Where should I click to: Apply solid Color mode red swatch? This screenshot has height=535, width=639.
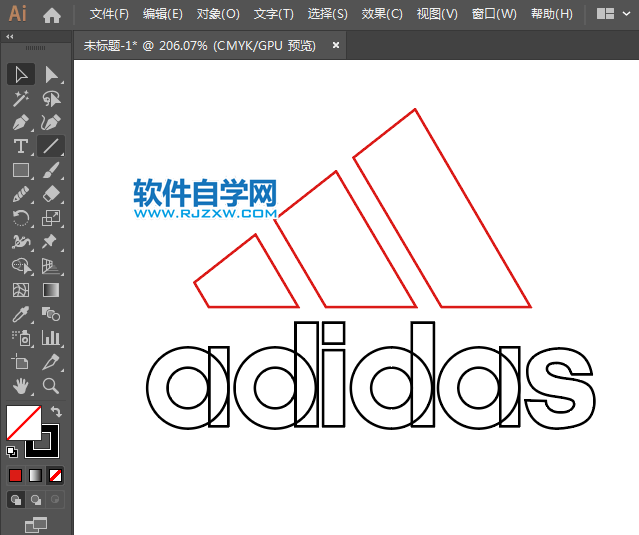pyautogui.click(x=15, y=476)
